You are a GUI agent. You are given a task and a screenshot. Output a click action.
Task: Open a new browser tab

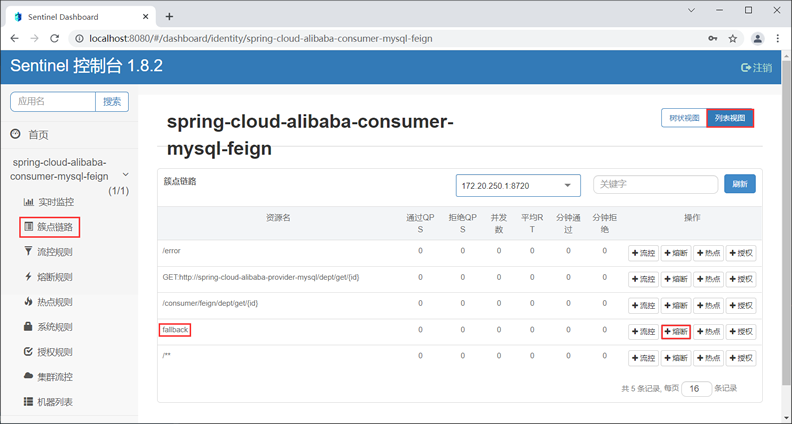point(169,17)
